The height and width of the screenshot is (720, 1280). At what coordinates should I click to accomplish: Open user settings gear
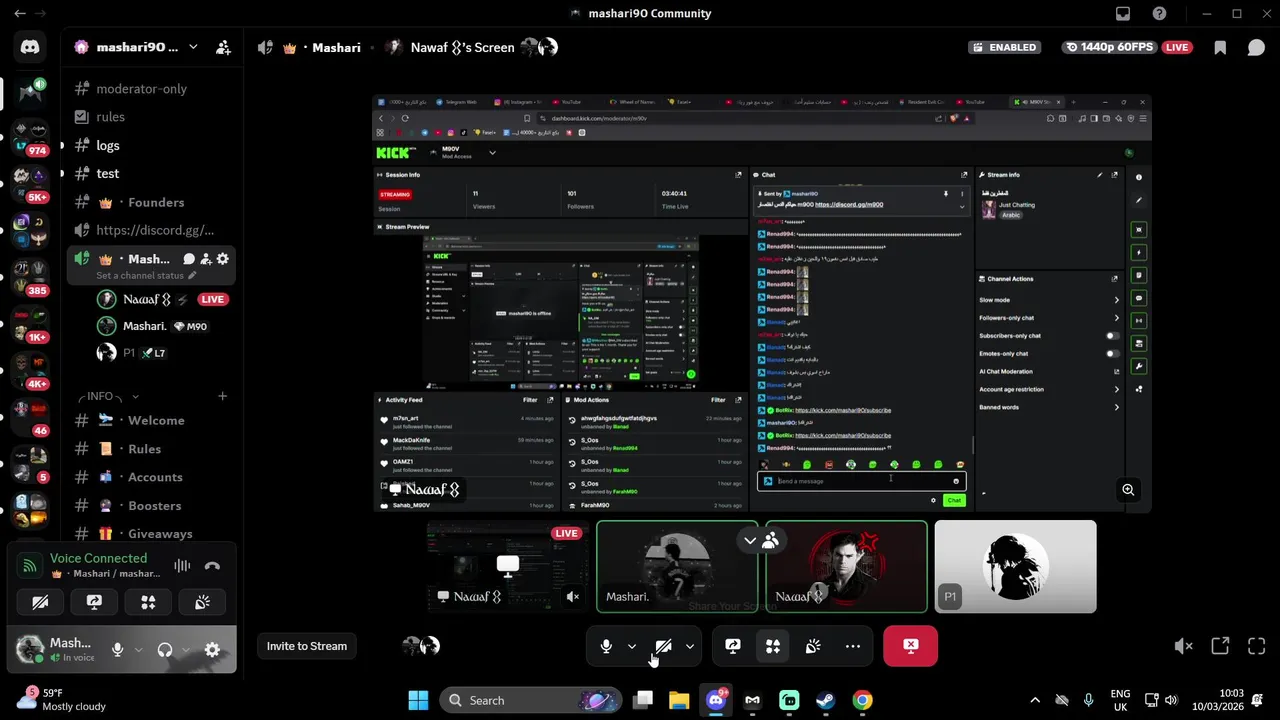click(x=212, y=650)
